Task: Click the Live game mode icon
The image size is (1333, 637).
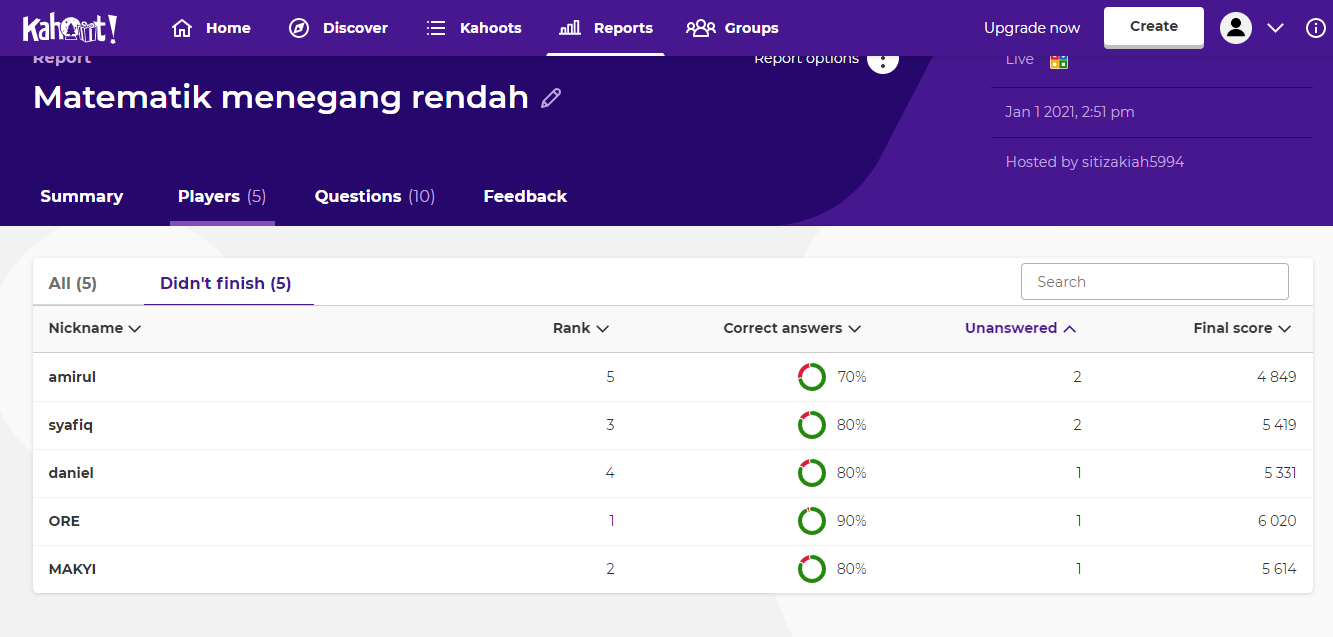Action: click(1059, 60)
